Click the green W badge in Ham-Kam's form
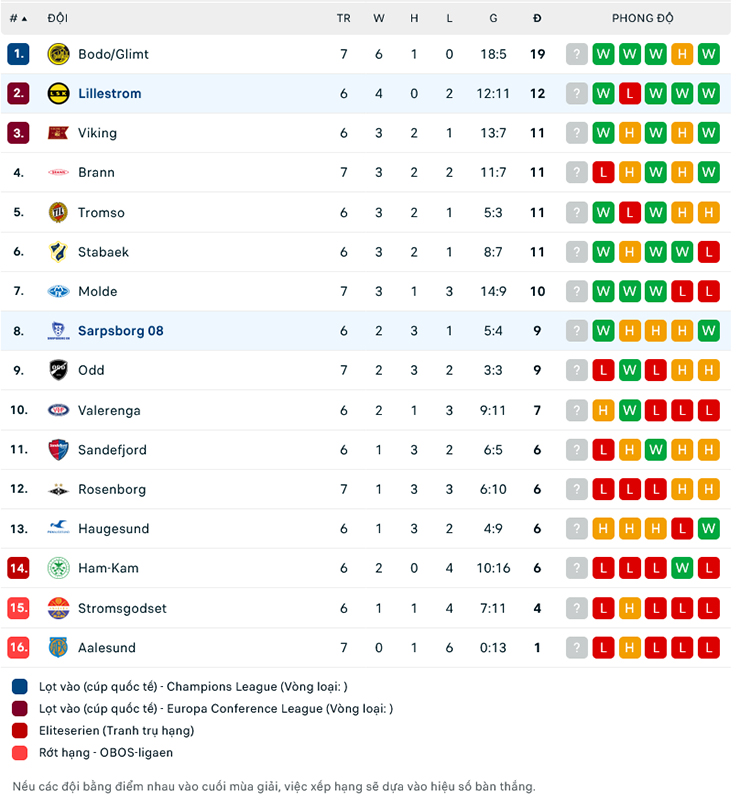740x807 pixels. 681,568
